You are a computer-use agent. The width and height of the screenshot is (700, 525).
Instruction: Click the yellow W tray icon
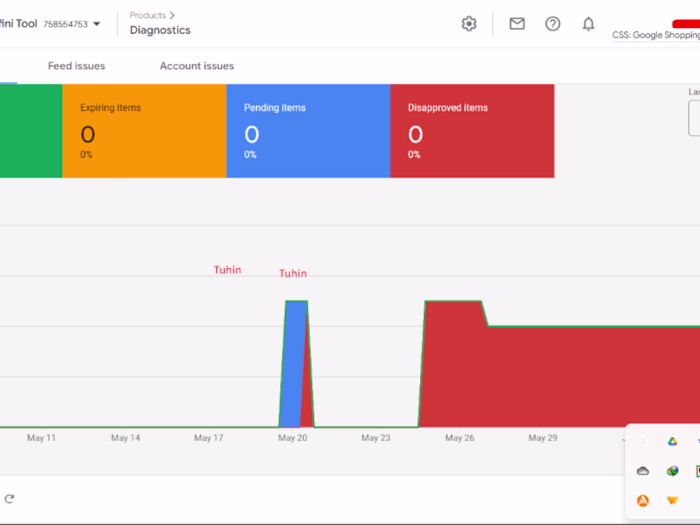tap(672, 500)
